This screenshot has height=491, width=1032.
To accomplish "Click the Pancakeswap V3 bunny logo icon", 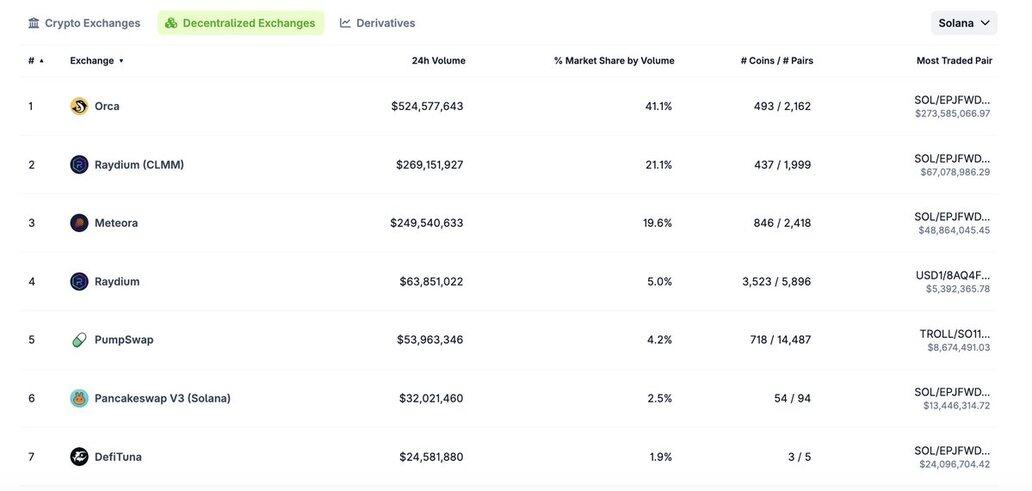I will (79, 398).
